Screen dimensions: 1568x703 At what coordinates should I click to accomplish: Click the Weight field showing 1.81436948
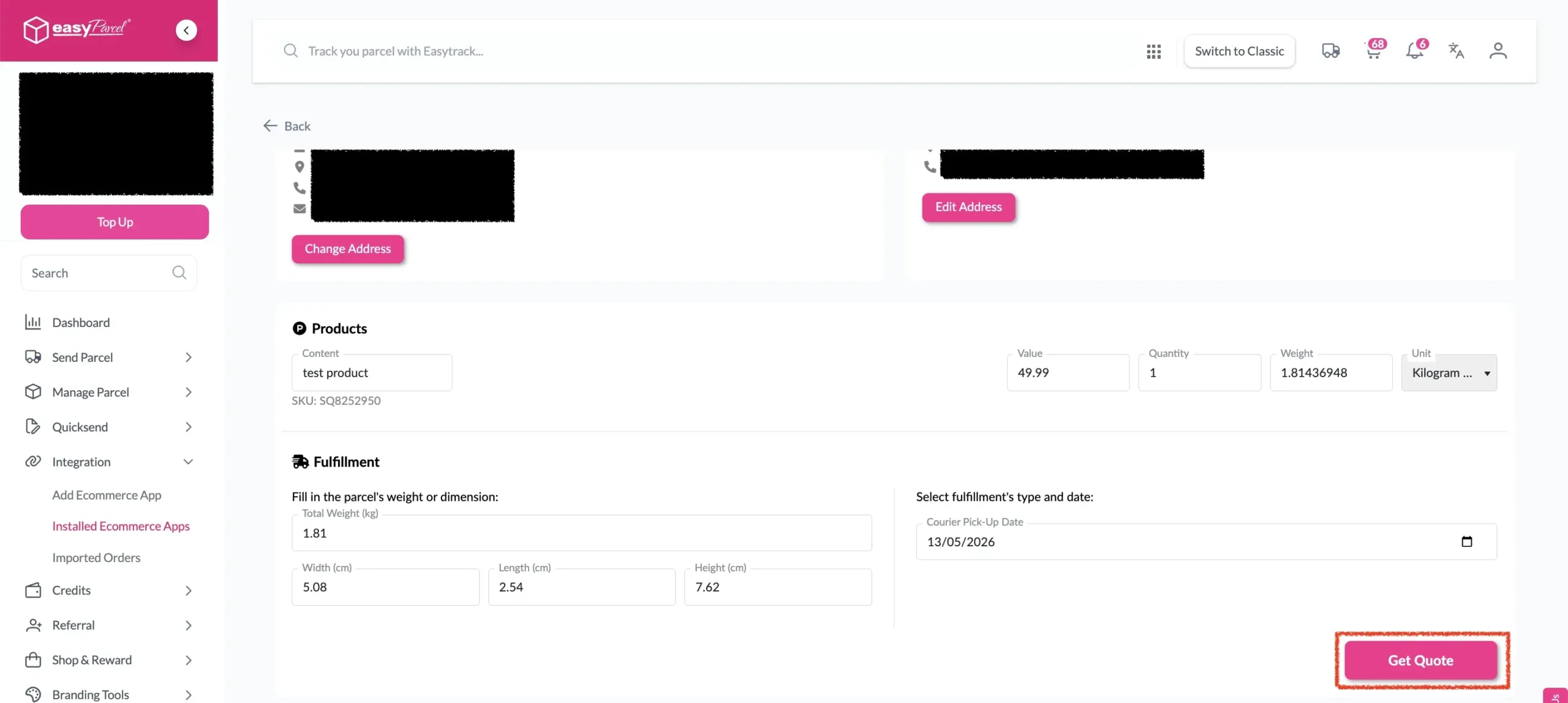coord(1331,372)
